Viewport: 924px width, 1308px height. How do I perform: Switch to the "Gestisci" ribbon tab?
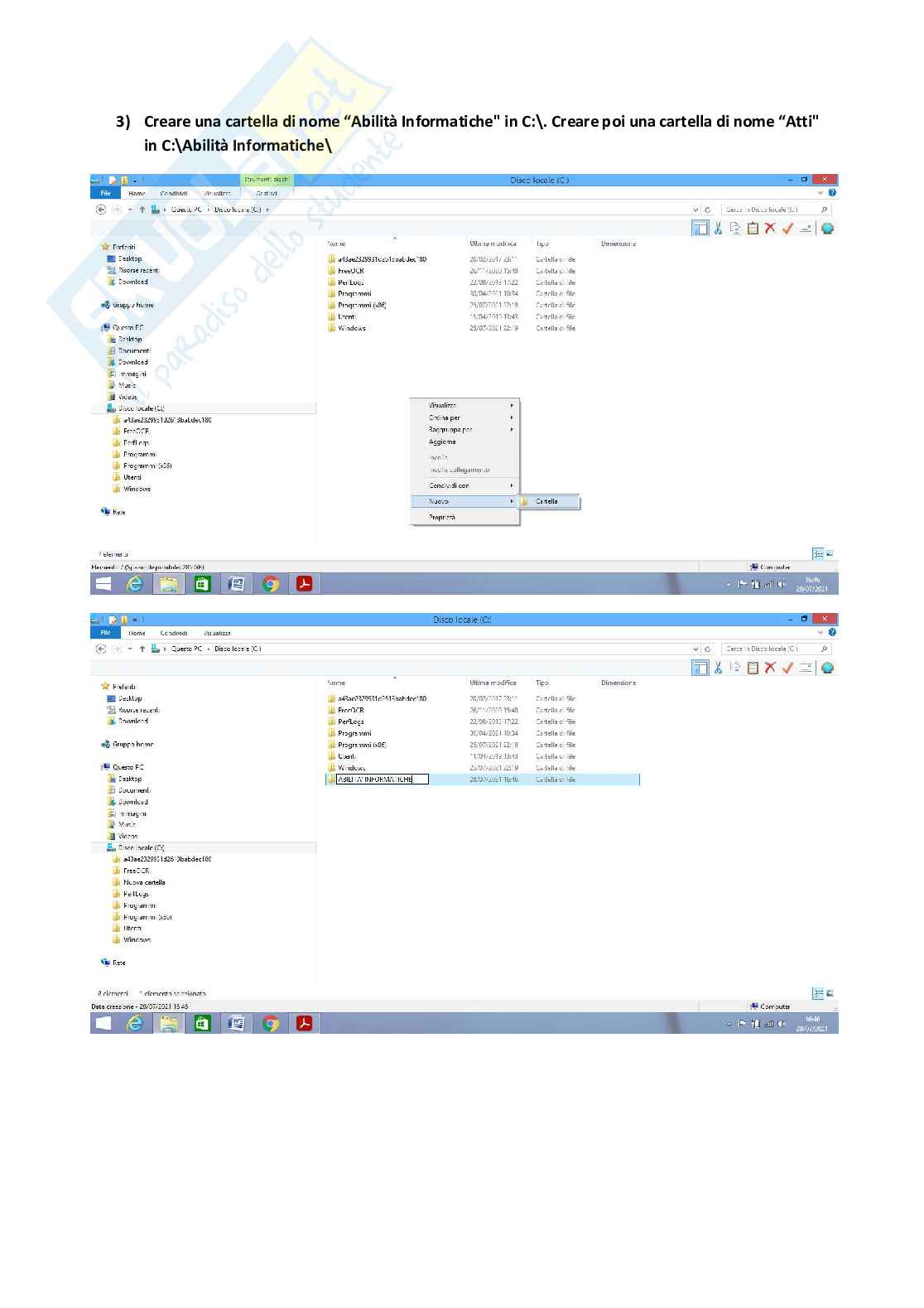pos(267,194)
